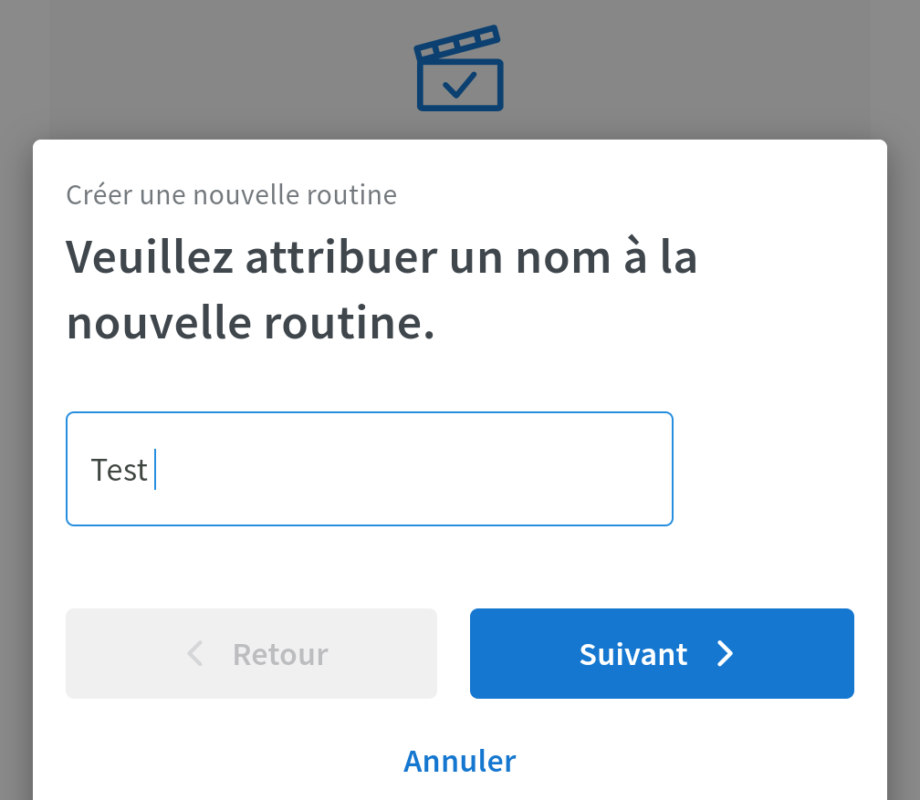Click the "Veuillez attribuer un nom" heading
The image size is (920, 800).
(x=381, y=258)
